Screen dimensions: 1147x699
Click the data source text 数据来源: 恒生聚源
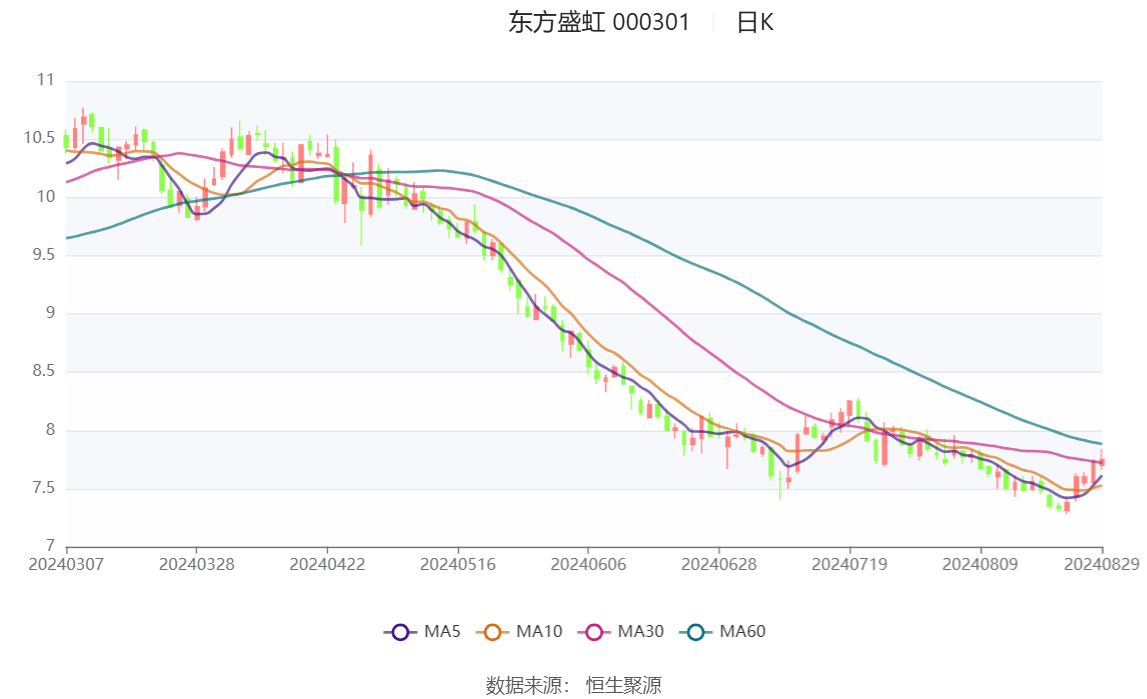[574, 685]
